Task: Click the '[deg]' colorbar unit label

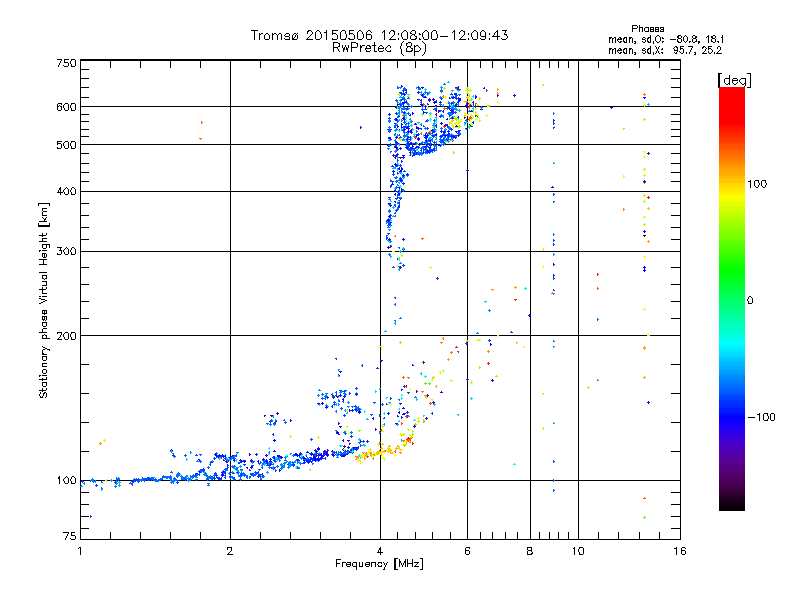Action: click(x=734, y=81)
